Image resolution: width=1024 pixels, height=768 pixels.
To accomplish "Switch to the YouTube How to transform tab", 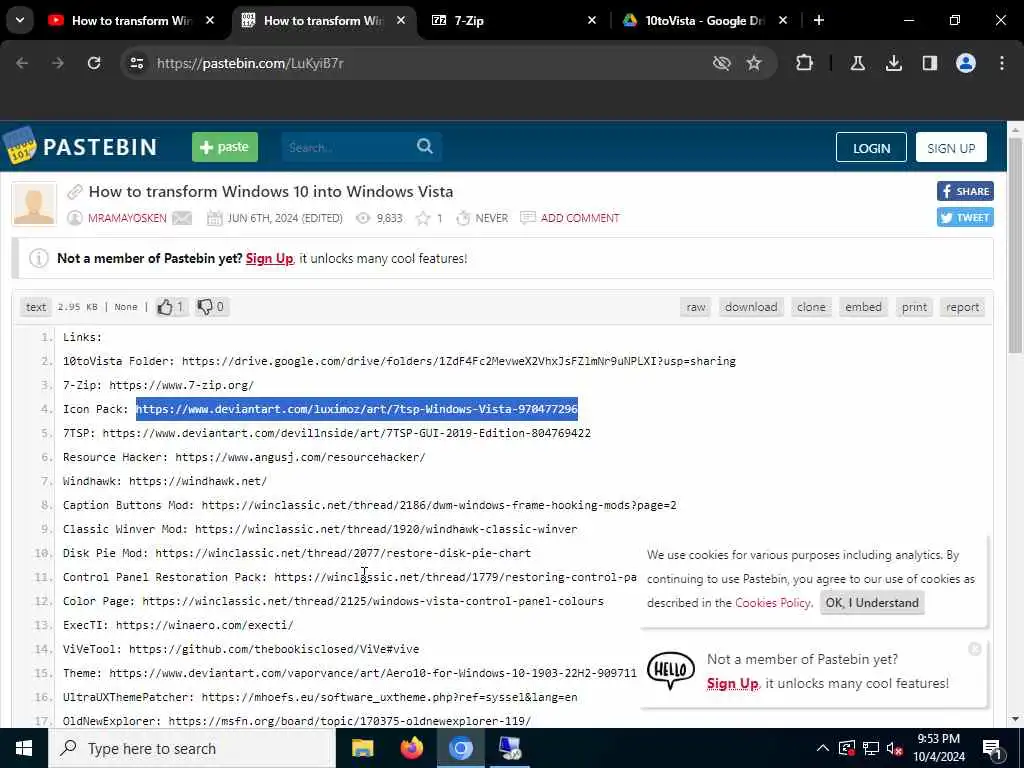I will pyautogui.click(x=131, y=21).
